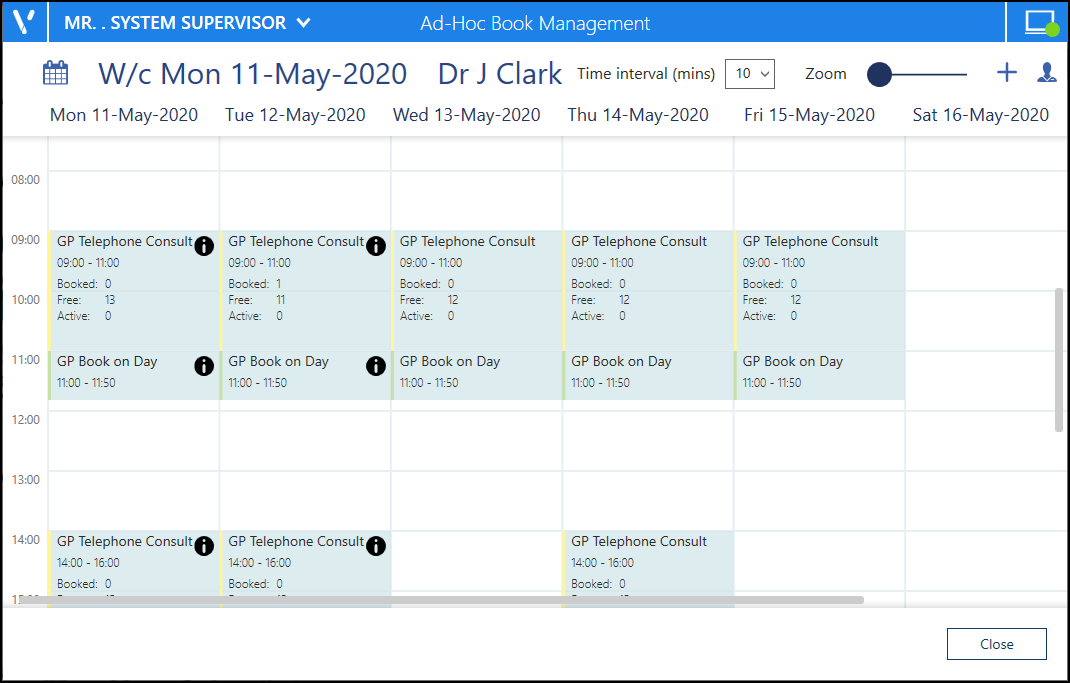This screenshot has height=683, width=1070.
Task: Show info for Tuesday 09:00 GP Telephone Consult
Action: pyautogui.click(x=376, y=246)
